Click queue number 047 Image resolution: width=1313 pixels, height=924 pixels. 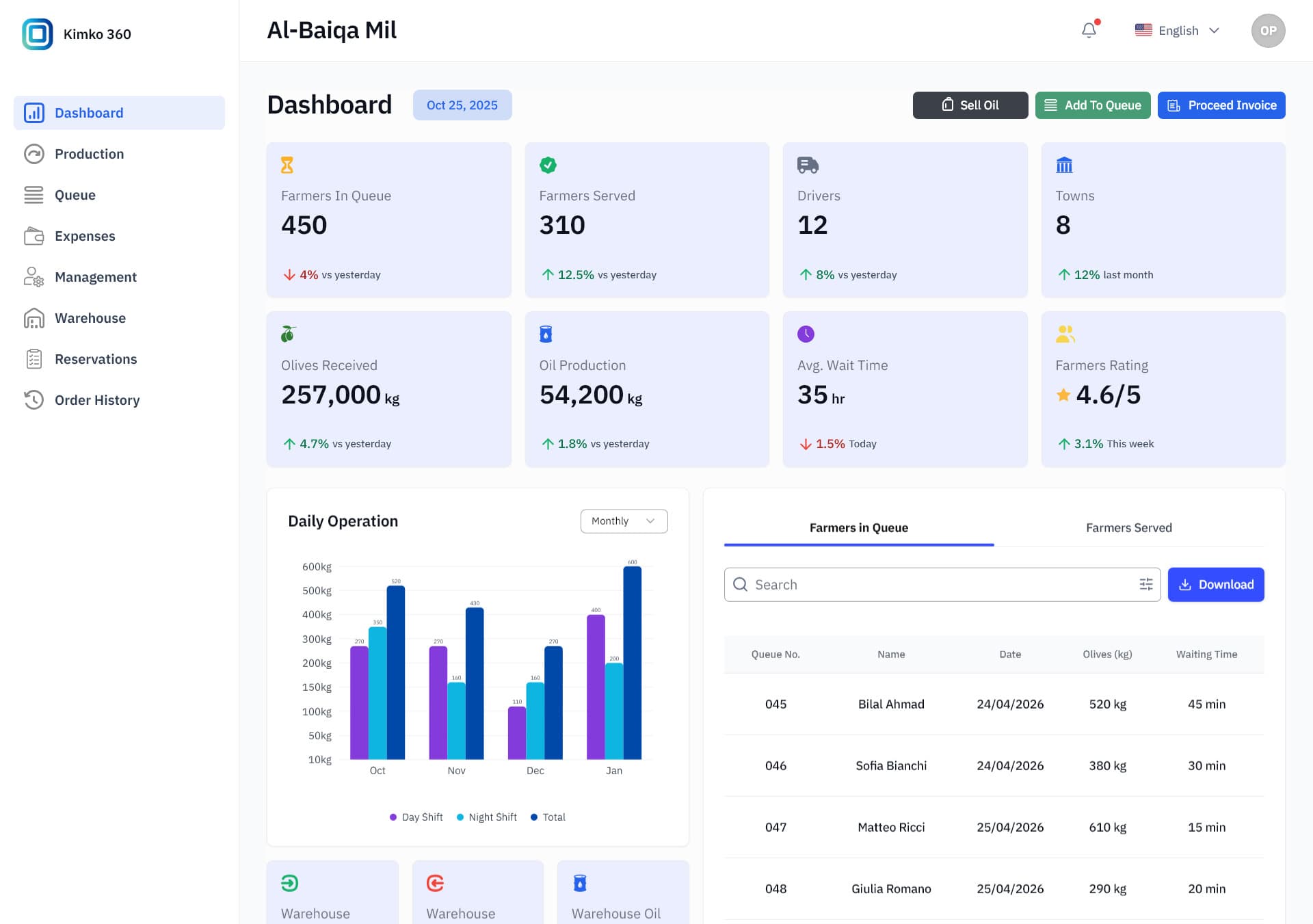click(x=775, y=828)
